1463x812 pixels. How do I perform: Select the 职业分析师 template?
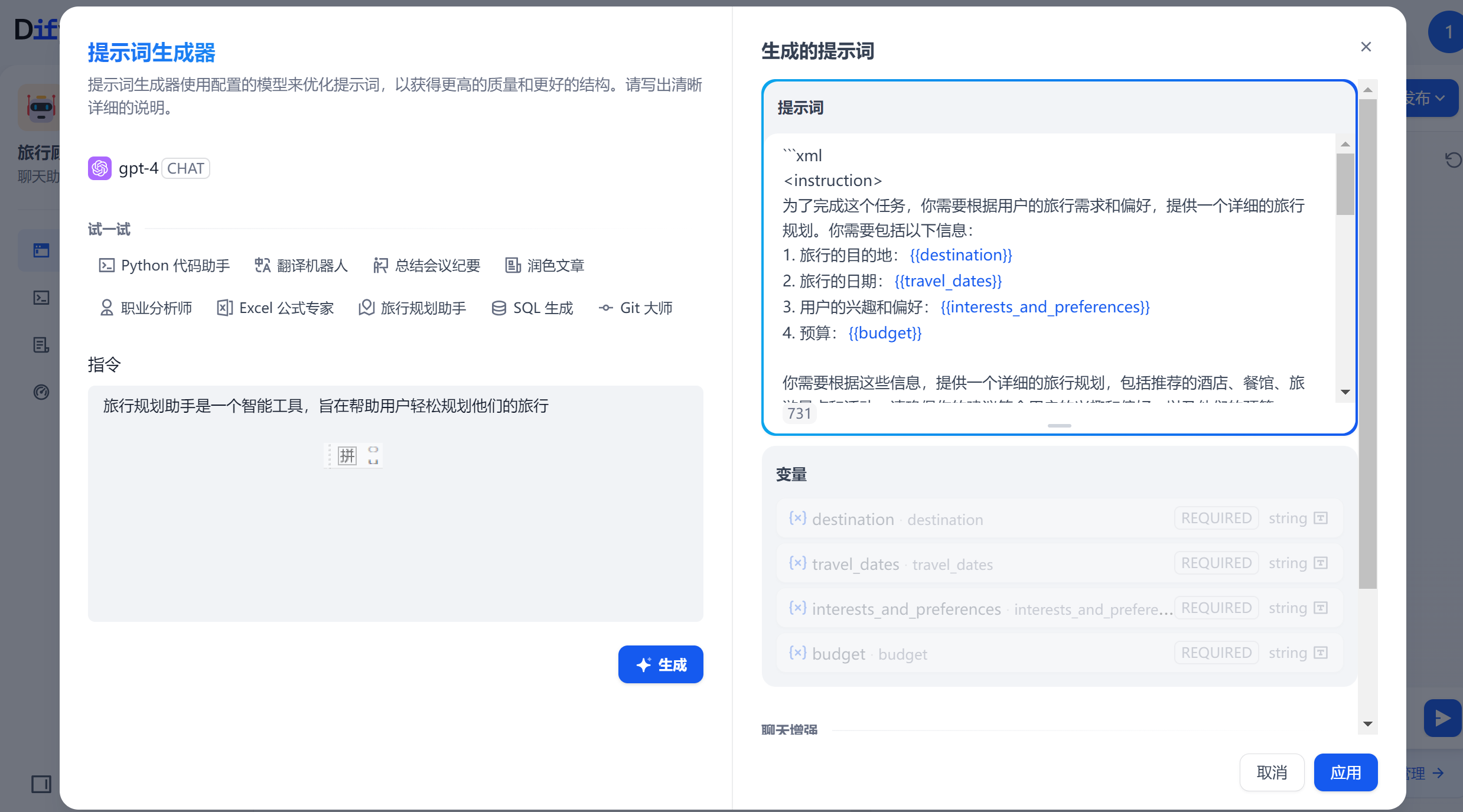coord(146,308)
